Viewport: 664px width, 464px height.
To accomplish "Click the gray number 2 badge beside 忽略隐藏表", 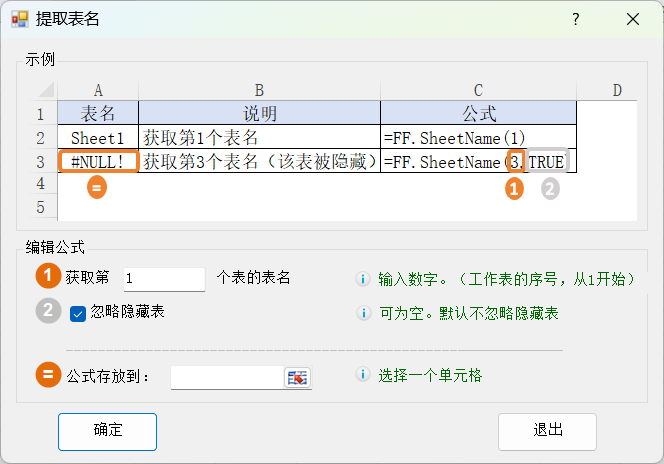I will [49, 312].
